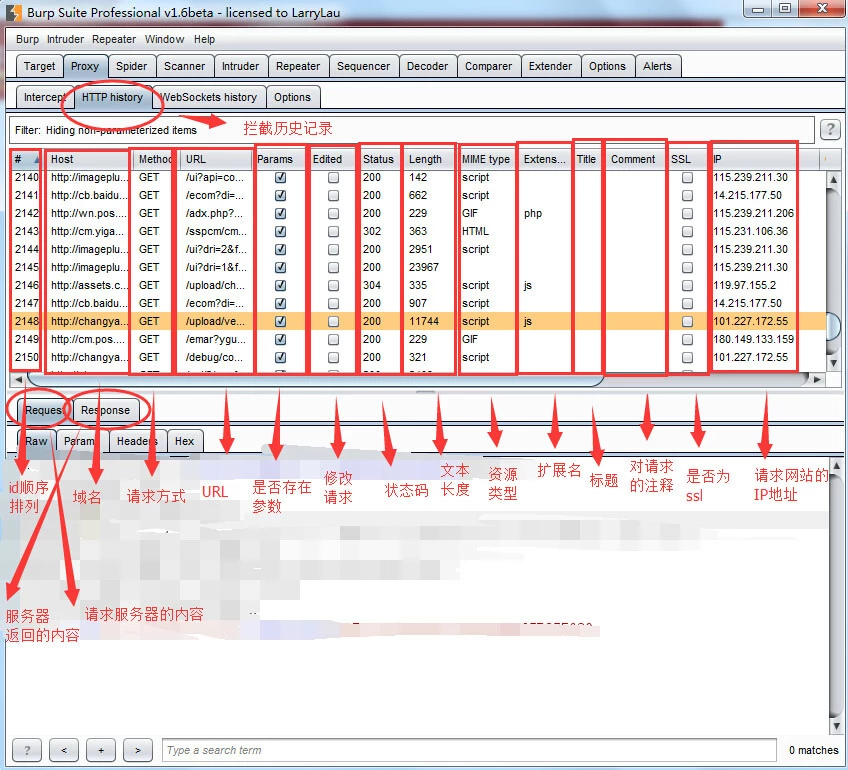Click the '+' search options button
Screen dimensions: 848x770
(x=101, y=750)
